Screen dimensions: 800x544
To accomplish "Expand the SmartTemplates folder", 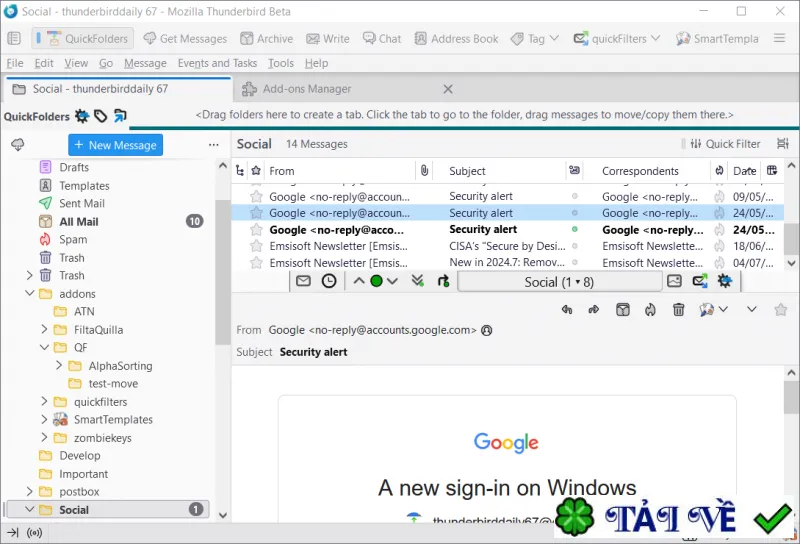I will (x=44, y=419).
